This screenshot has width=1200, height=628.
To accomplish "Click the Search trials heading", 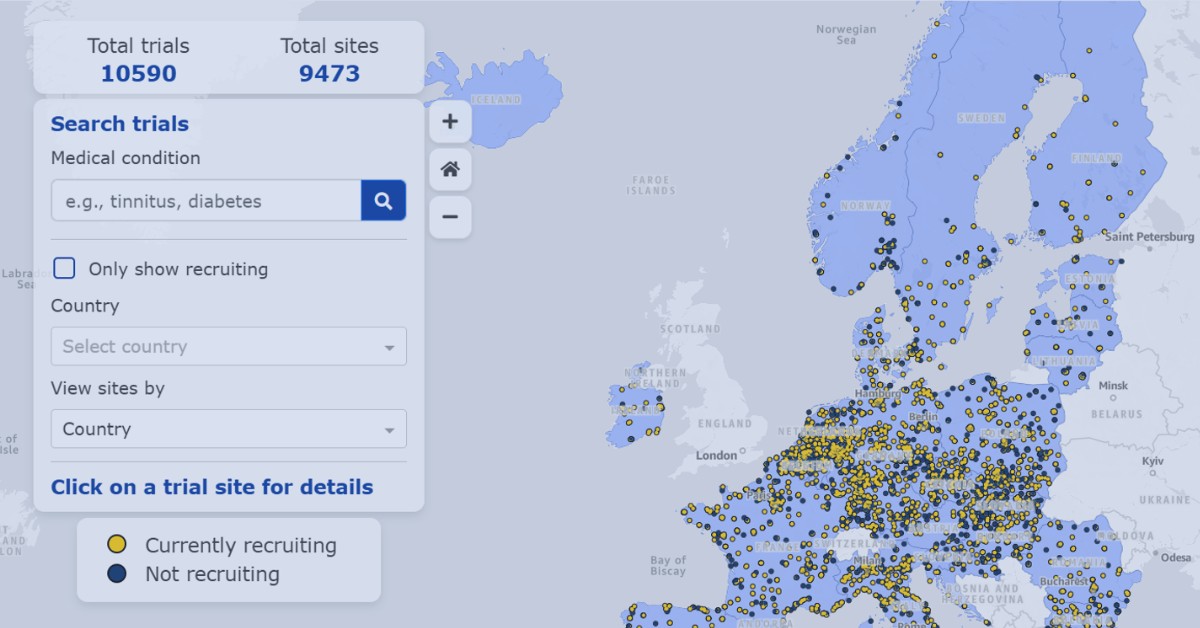I will tap(120, 124).
